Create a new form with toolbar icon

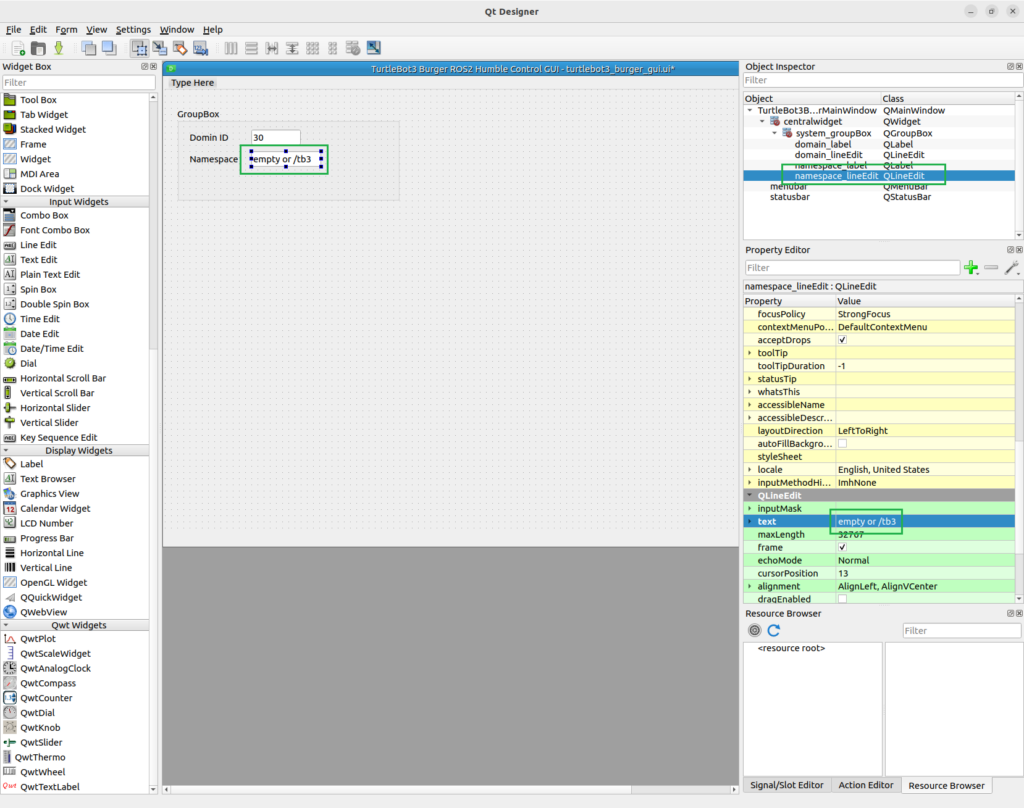(18, 48)
